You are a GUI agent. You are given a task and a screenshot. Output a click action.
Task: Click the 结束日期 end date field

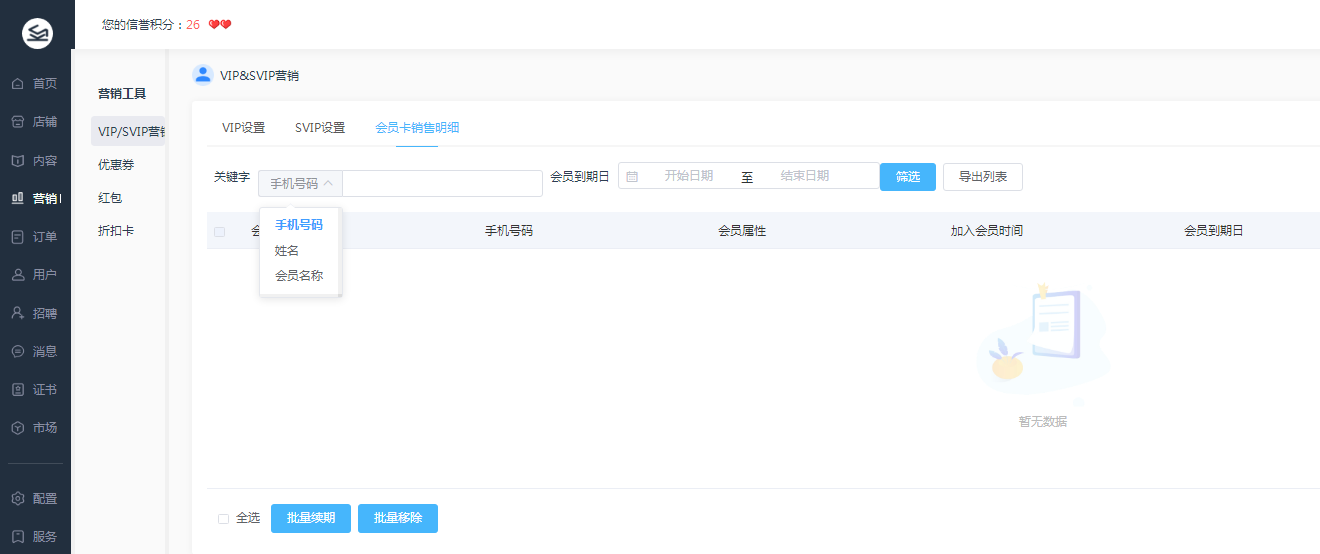click(805, 176)
